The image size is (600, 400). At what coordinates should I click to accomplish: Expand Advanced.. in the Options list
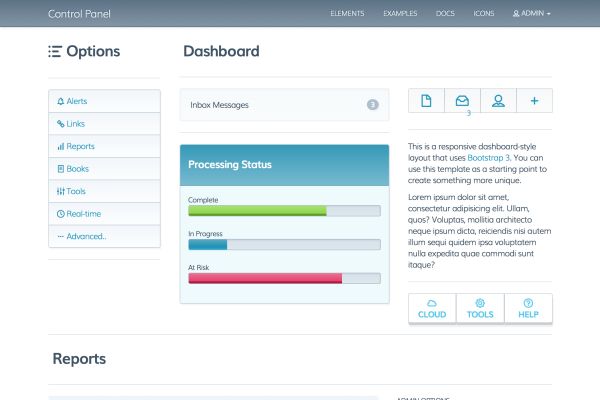[104, 237]
